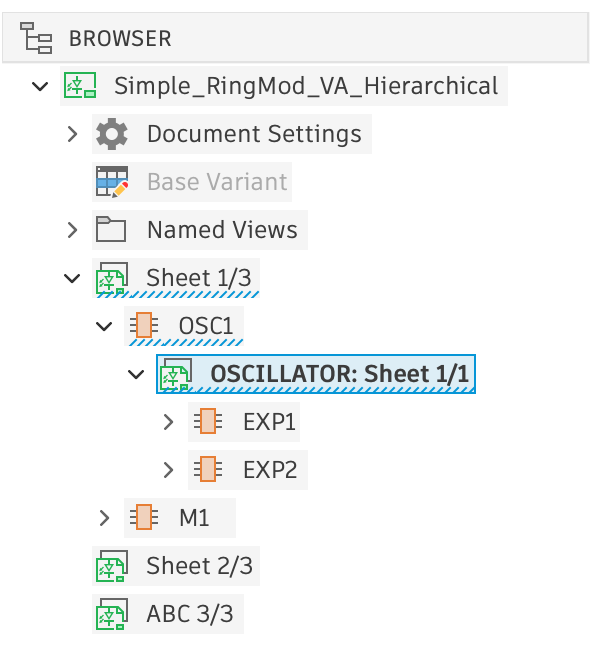Click the EXP2 module icon
This screenshot has width=600, height=670.
point(208,470)
